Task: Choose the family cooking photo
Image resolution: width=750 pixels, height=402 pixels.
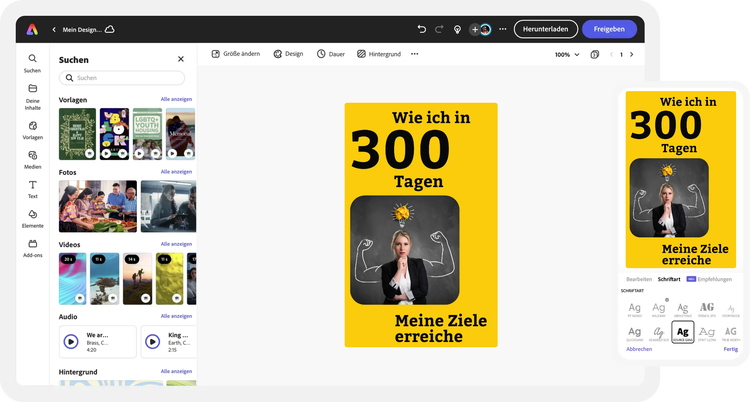Action: click(98, 206)
